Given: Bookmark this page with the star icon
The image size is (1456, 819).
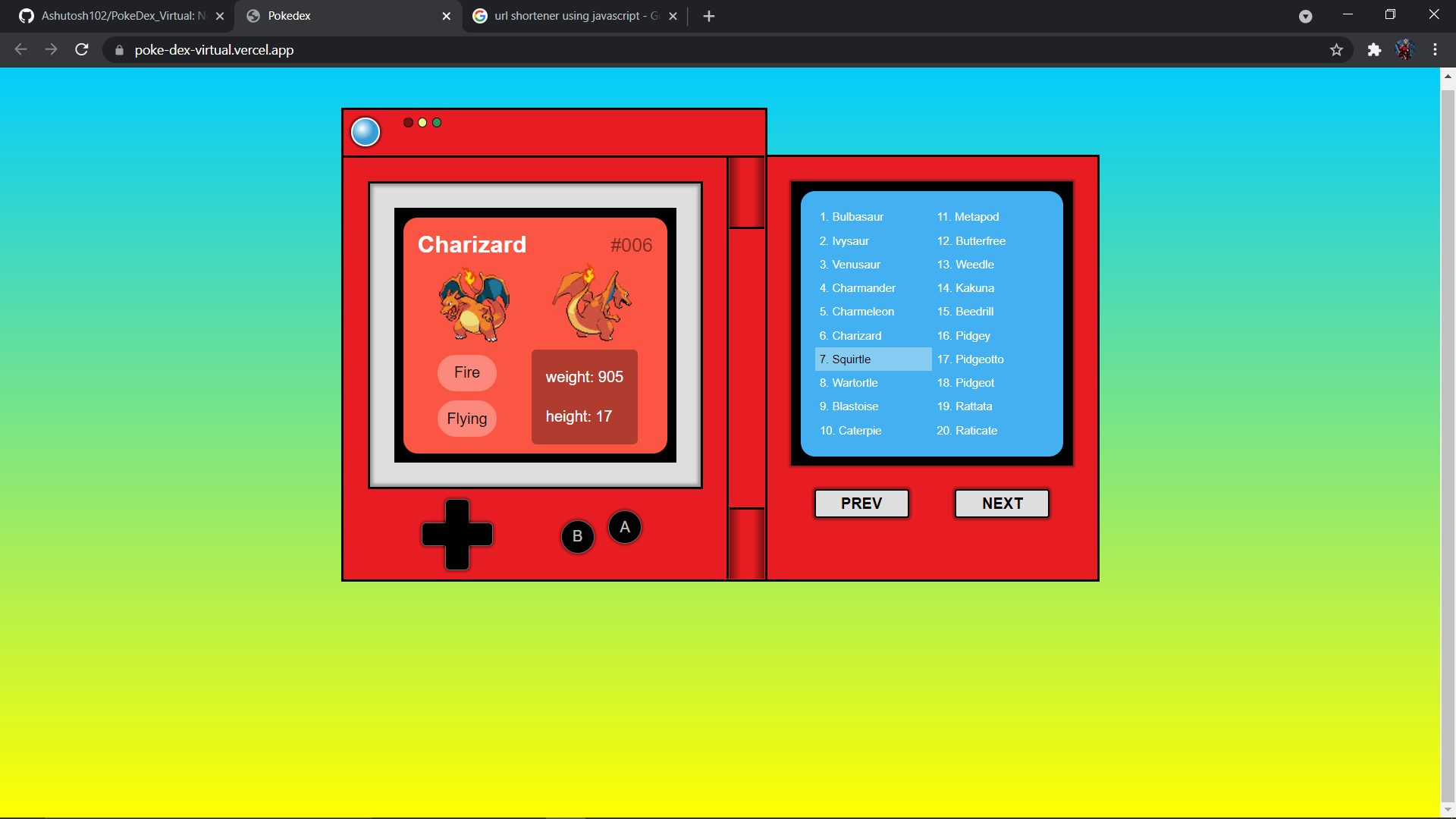Looking at the screenshot, I should 1337,50.
